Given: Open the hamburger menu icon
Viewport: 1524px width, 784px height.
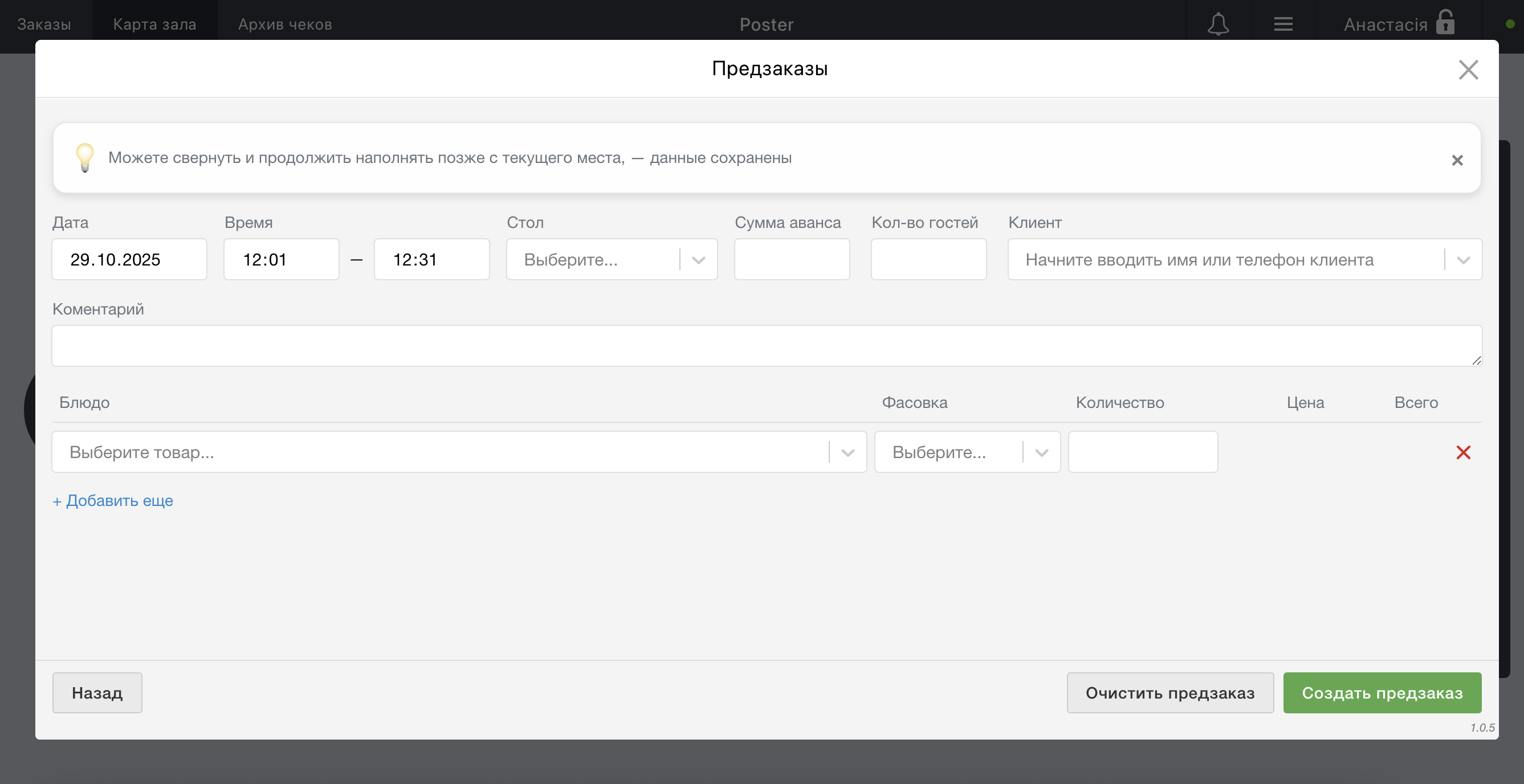Looking at the screenshot, I should click(x=1282, y=24).
